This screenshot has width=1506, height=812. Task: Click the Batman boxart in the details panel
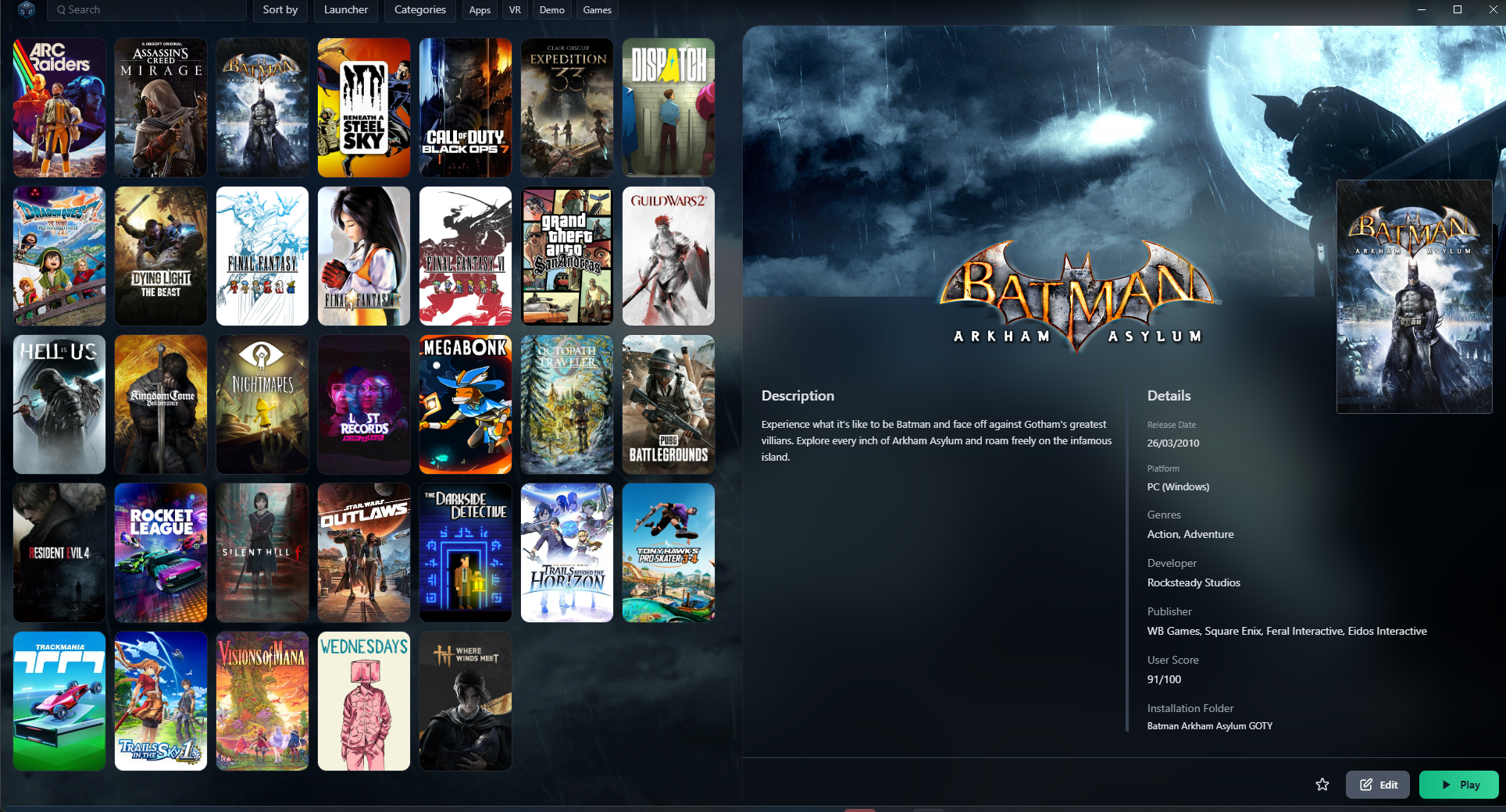[x=1415, y=297]
